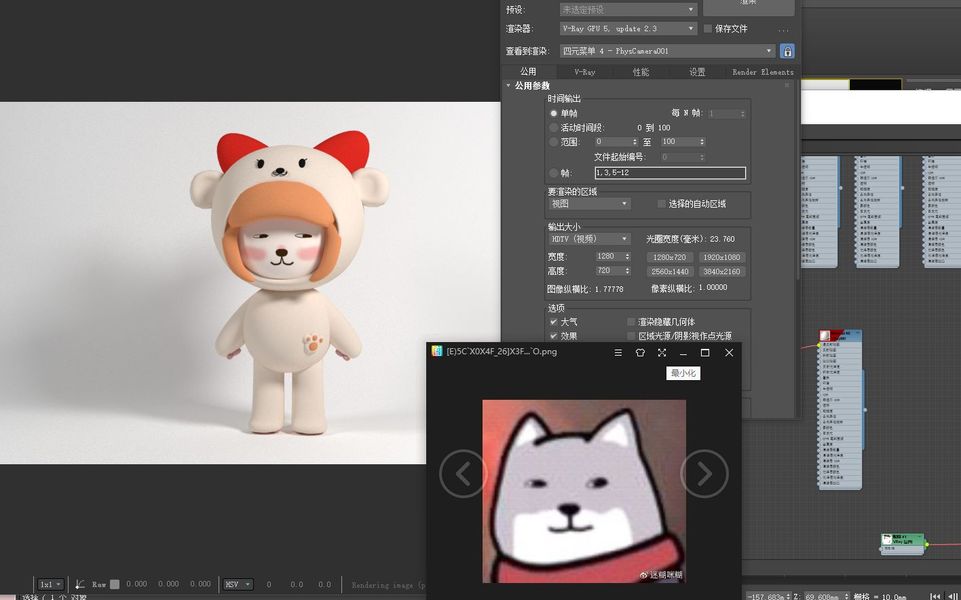Viewport: 961px width, 600px height.
Task: Click the husky image in the image viewer
Action: [x=584, y=491]
